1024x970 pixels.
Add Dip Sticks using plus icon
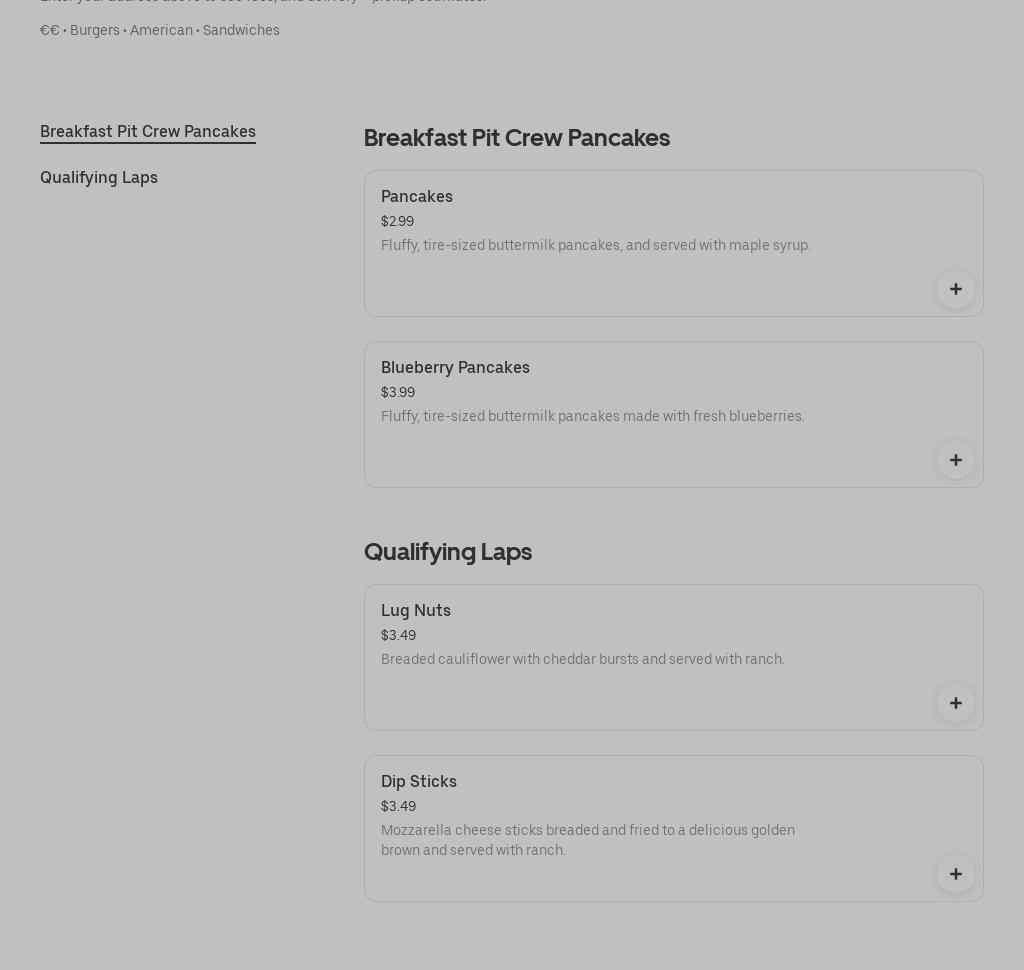[955, 874]
